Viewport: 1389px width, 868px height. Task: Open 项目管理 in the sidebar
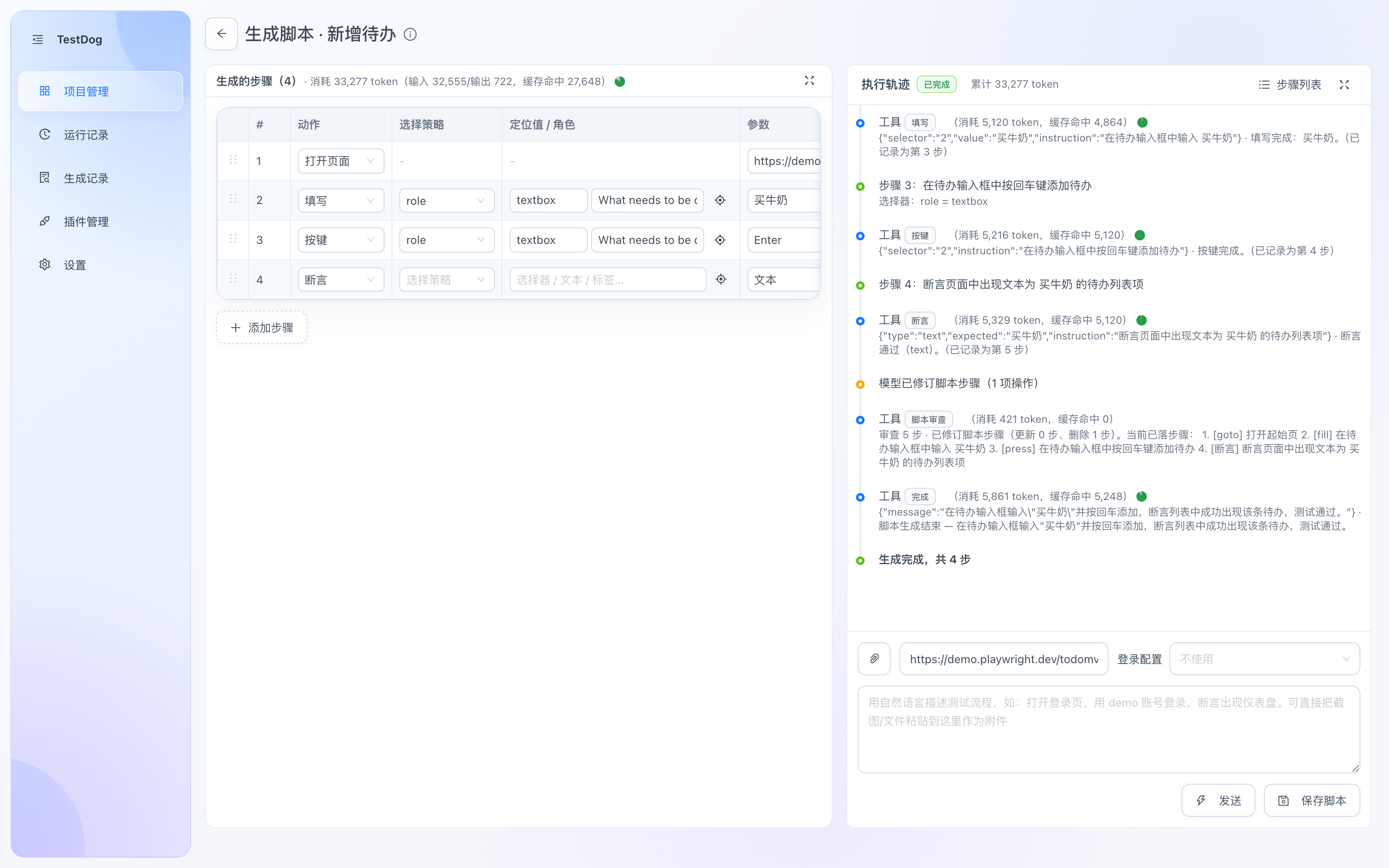[x=100, y=91]
